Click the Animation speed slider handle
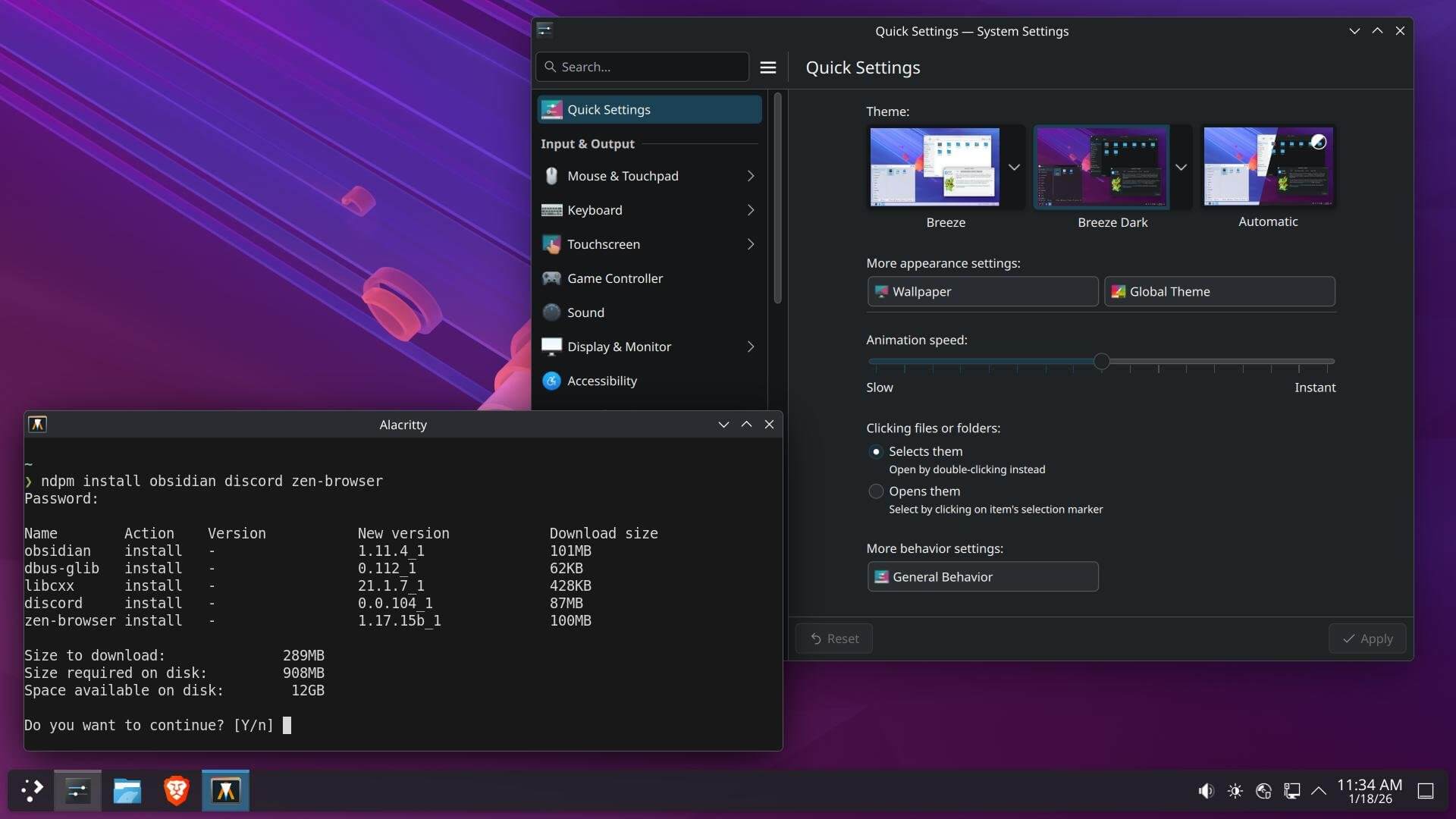The image size is (1456, 819). tap(1101, 362)
